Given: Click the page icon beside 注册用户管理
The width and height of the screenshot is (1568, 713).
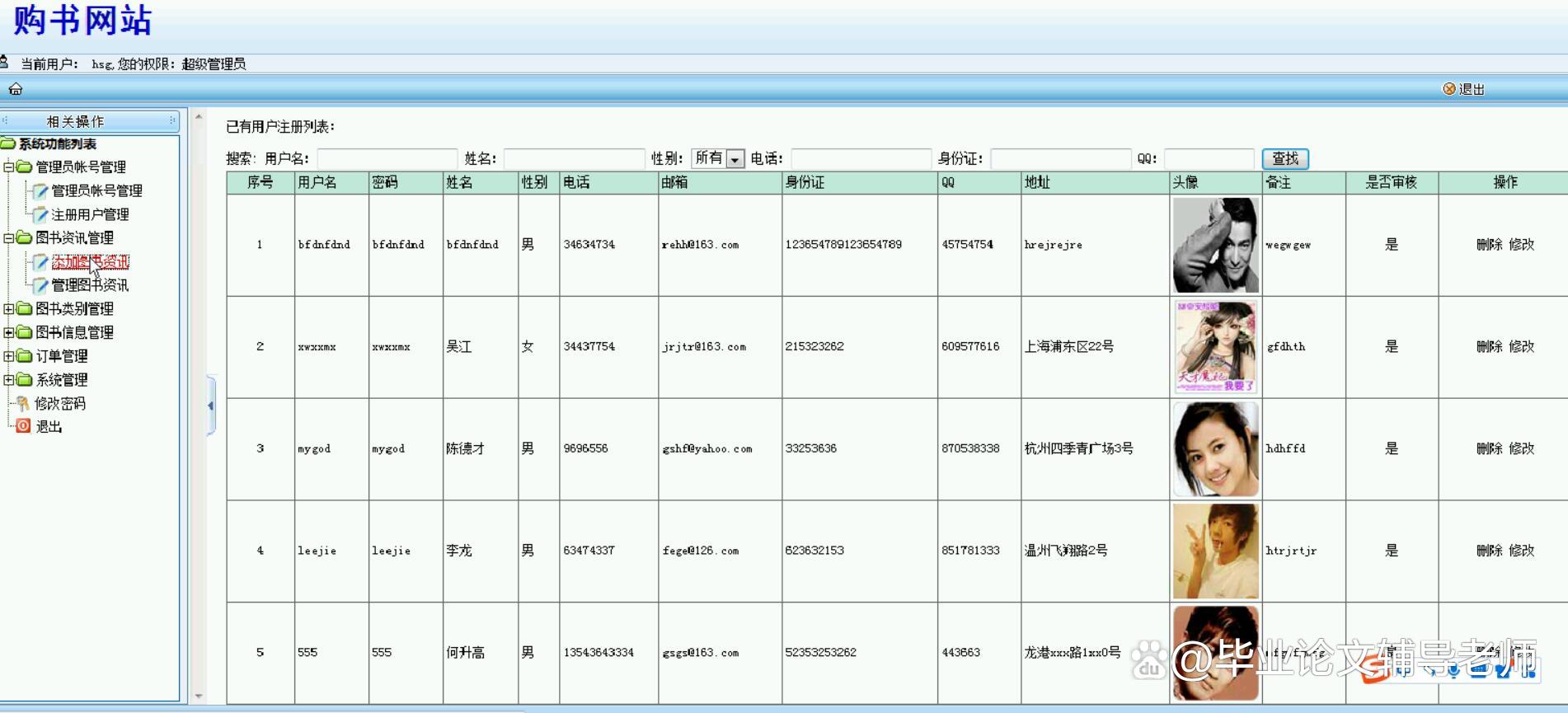Looking at the screenshot, I should coord(40,214).
